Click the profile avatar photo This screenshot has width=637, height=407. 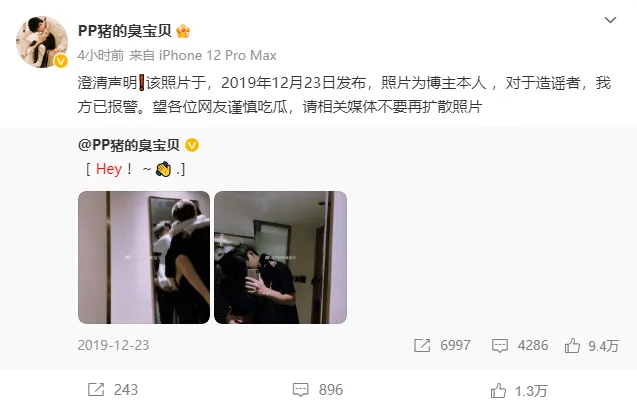click(x=42, y=42)
